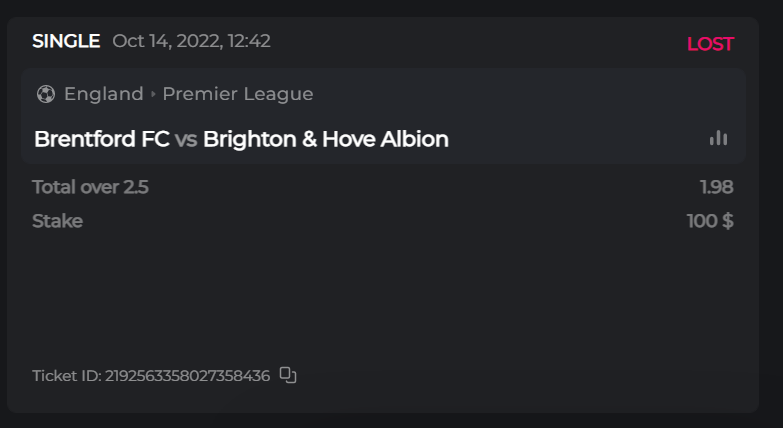Image resolution: width=783 pixels, height=428 pixels.
Task: Select the ticket ID number text
Action: click(187, 376)
